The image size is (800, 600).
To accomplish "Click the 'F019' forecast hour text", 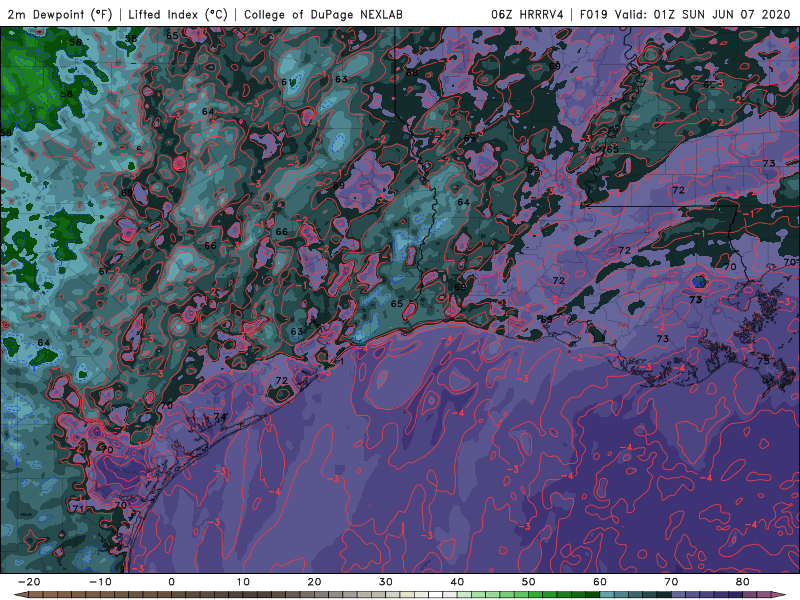I will coord(594,14).
